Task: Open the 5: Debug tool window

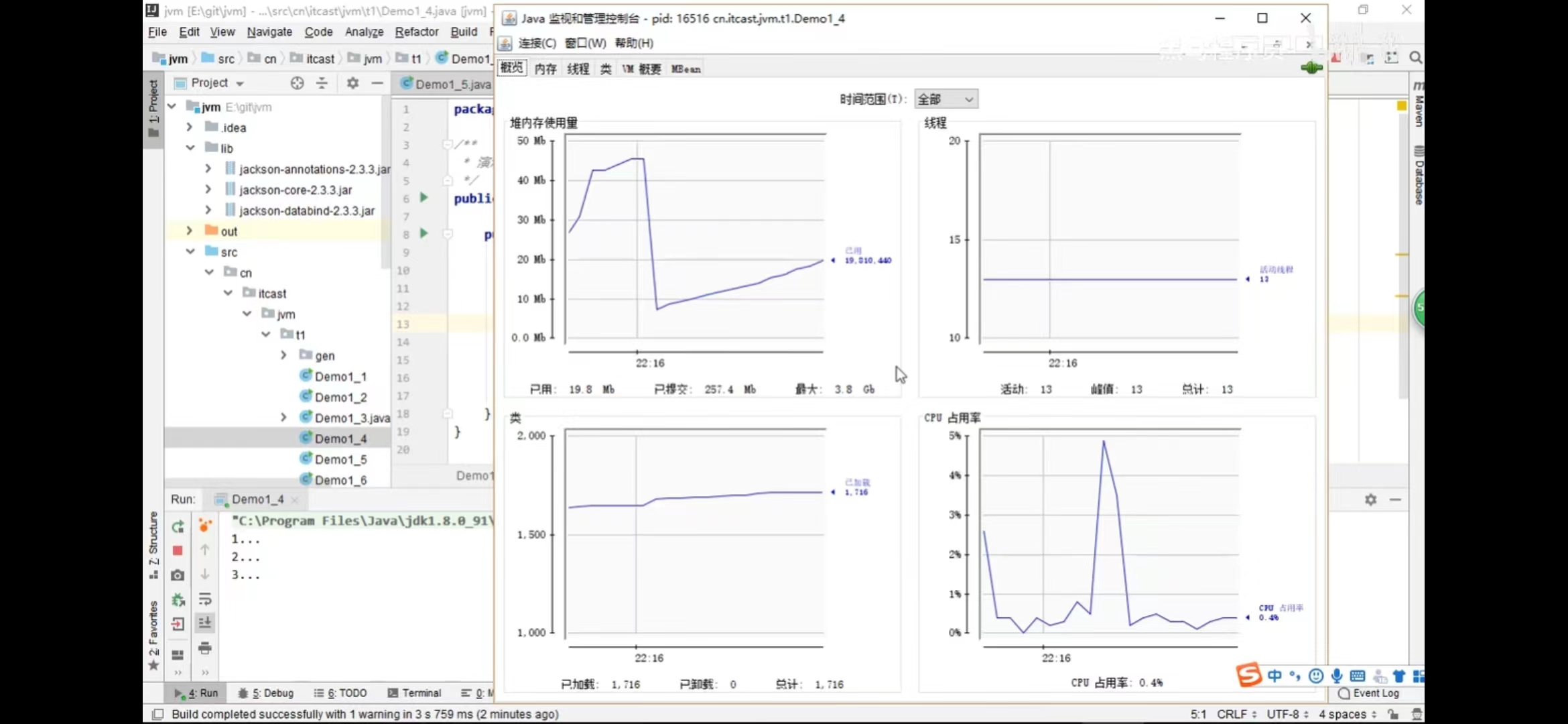Action: (x=266, y=693)
